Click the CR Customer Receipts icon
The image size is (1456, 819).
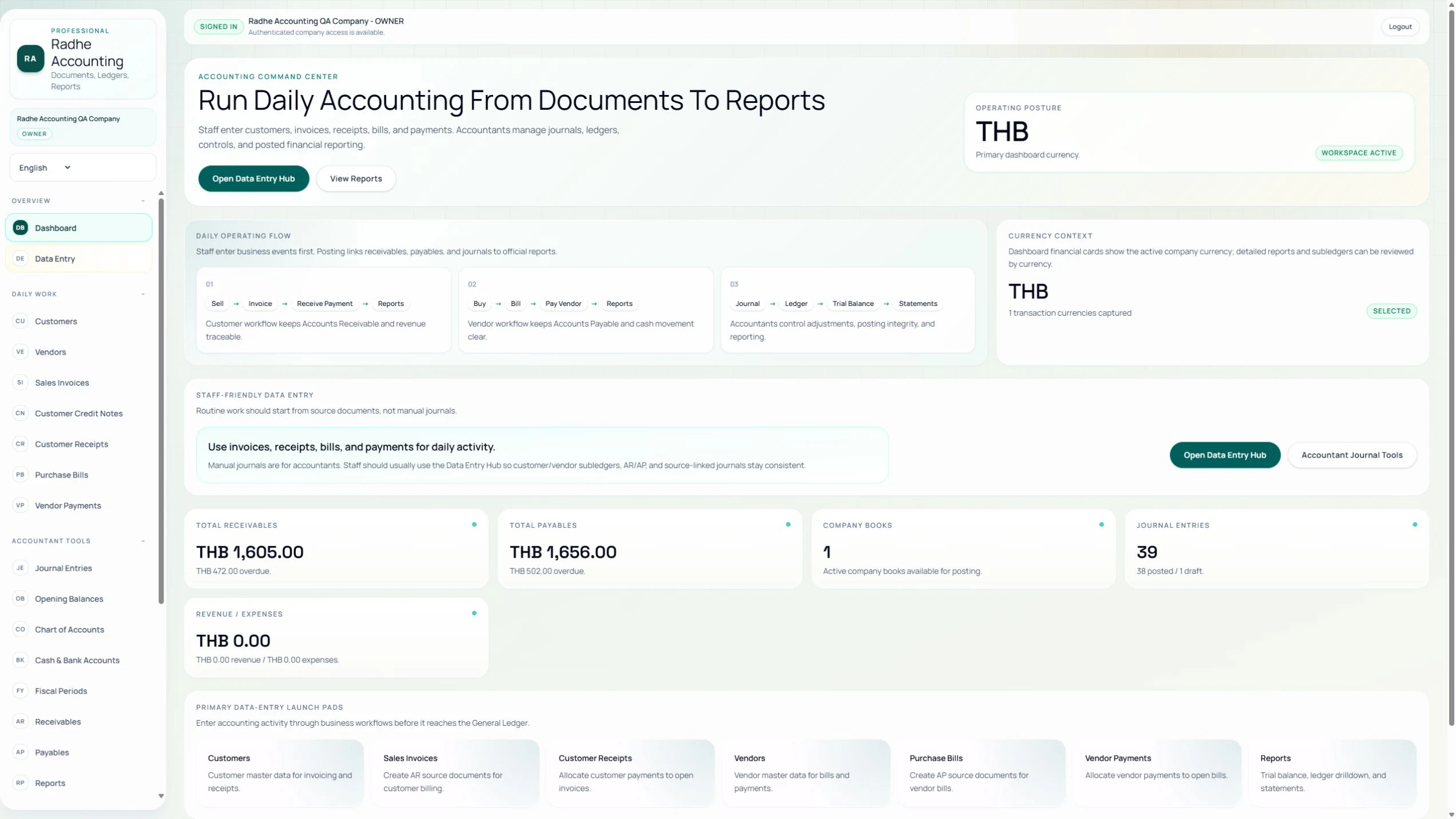coord(20,444)
